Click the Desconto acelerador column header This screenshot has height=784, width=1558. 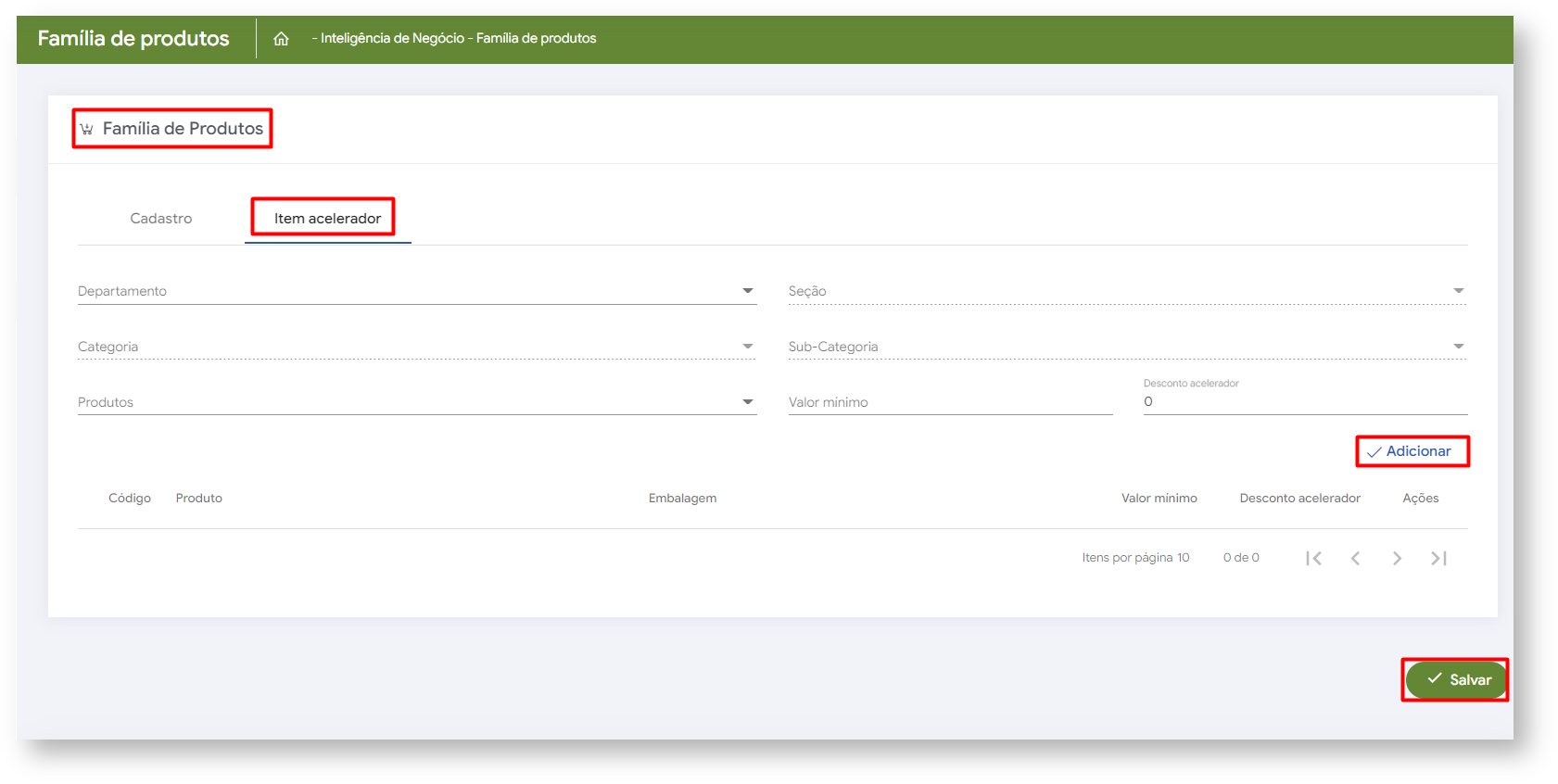click(x=1300, y=499)
